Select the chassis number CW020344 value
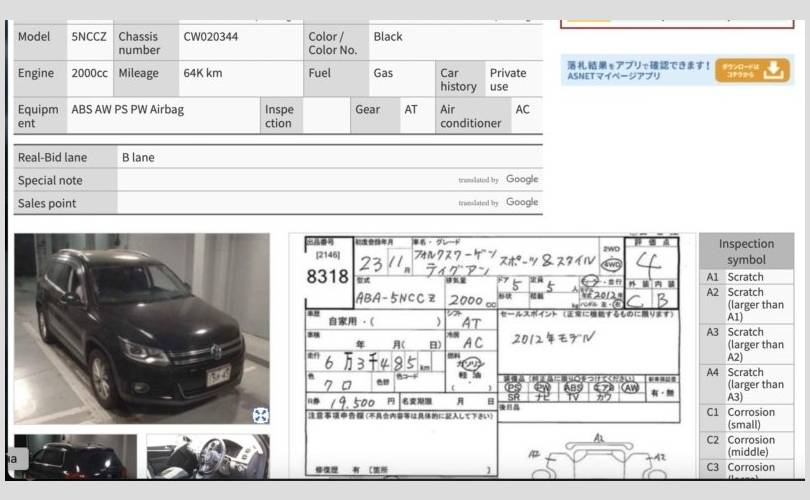This screenshot has height=500, width=810. (211, 37)
